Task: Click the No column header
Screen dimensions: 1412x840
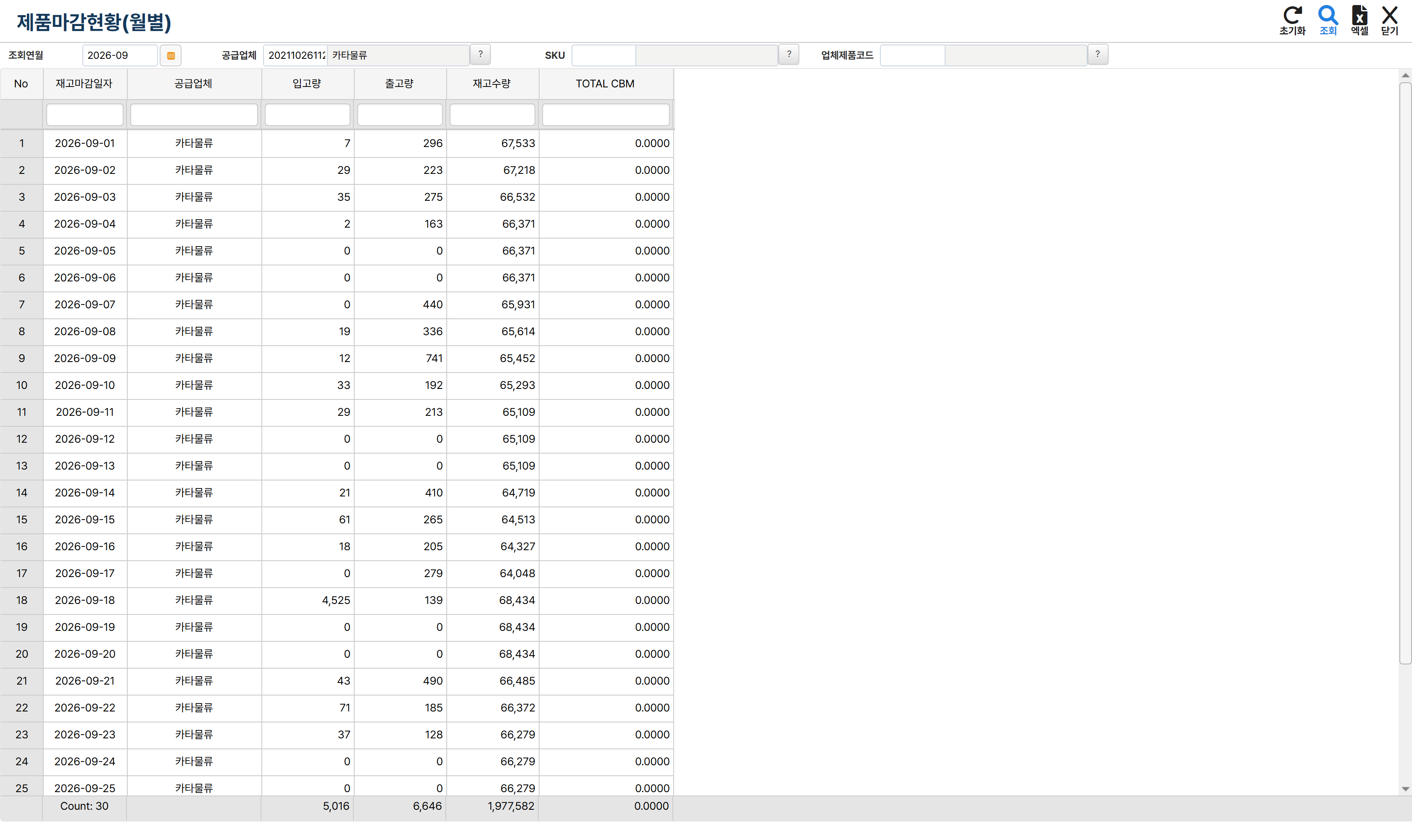Action: coord(21,84)
